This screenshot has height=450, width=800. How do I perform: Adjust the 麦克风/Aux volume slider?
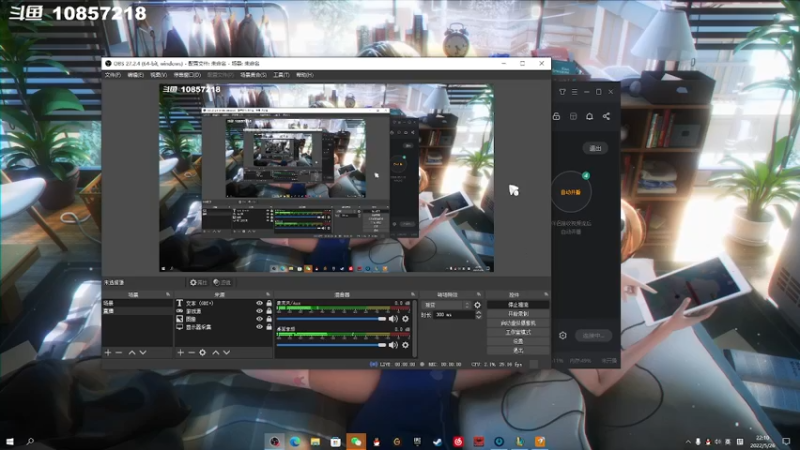(332, 319)
